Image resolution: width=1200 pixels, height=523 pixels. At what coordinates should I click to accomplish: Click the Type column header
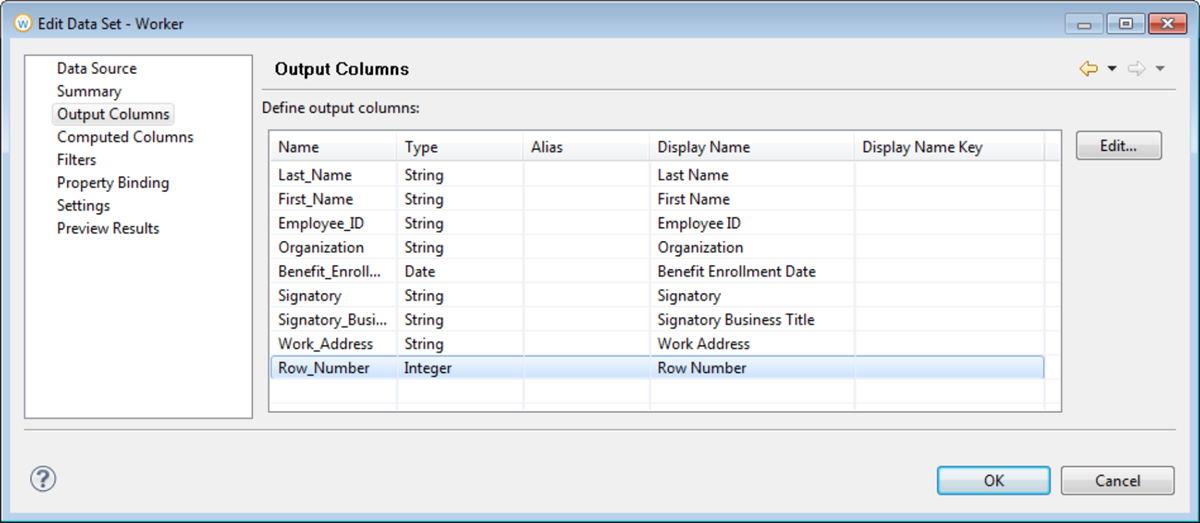pyautogui.click(x=460, y=147)
